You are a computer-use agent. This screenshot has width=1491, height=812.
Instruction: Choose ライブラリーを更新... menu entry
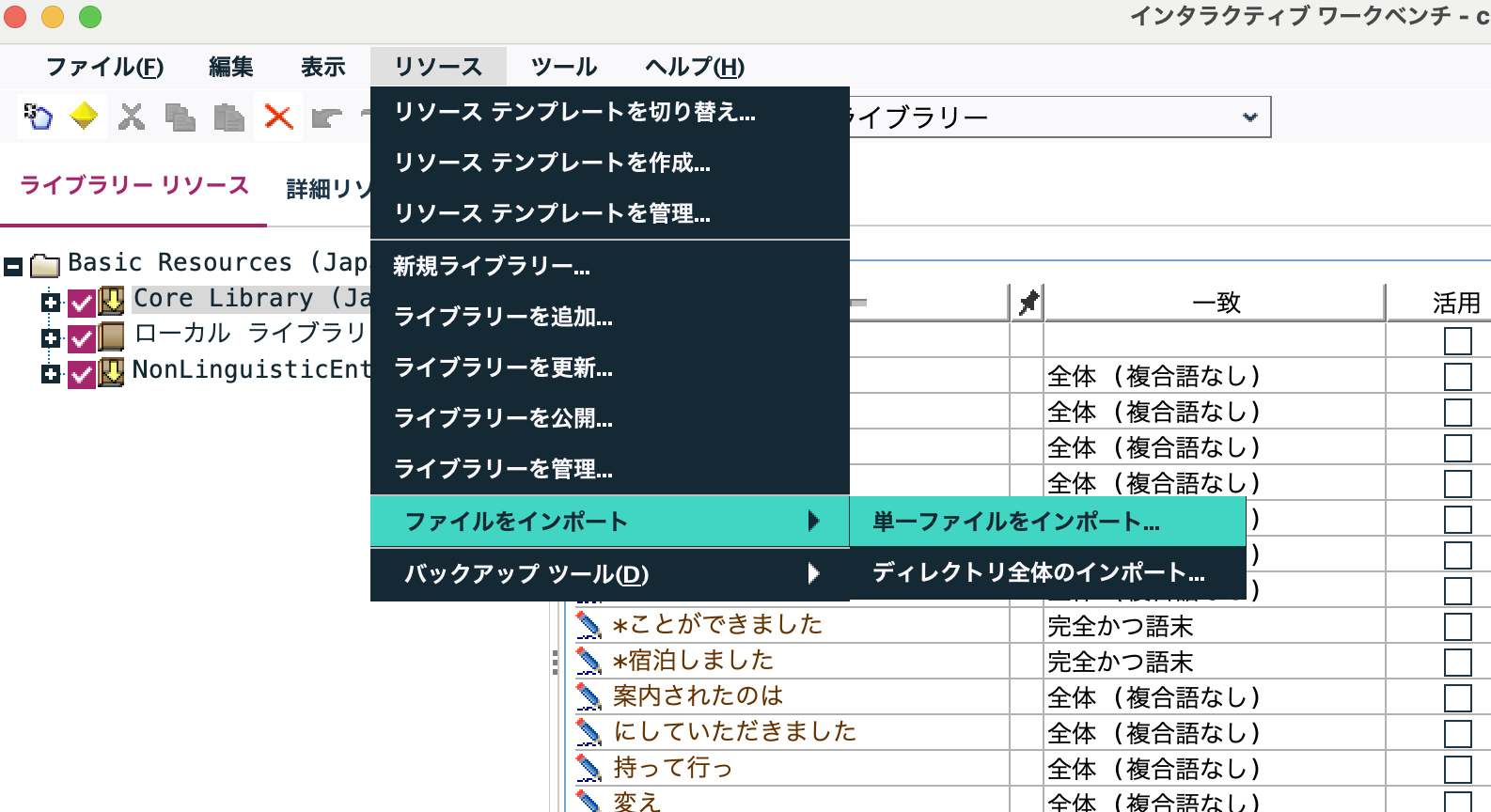coord(610,367)
